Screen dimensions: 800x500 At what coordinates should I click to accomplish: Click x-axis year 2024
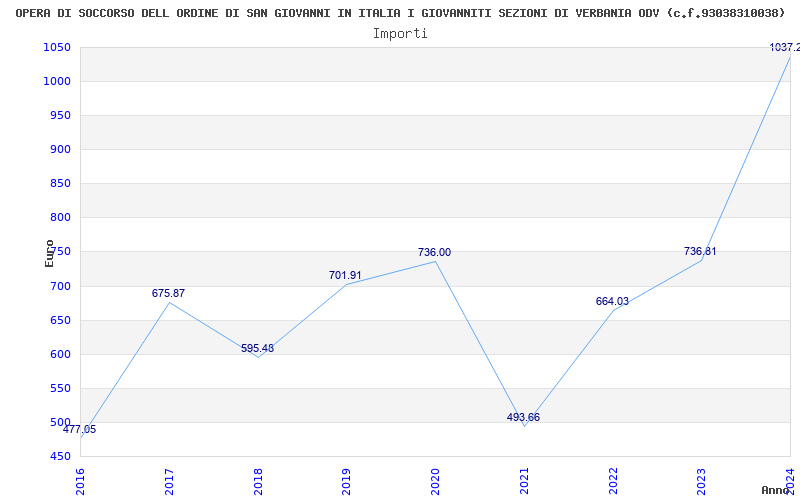tap(790, 481)
